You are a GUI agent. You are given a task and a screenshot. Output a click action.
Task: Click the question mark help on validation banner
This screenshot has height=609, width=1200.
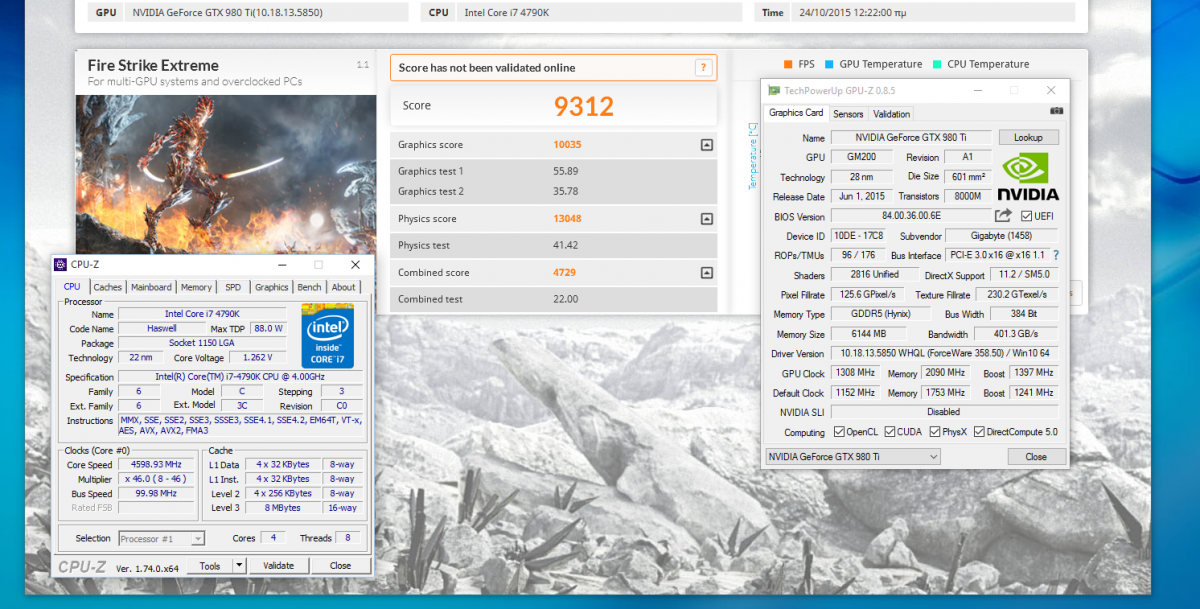pyautogui.click(x=703, y=68)
